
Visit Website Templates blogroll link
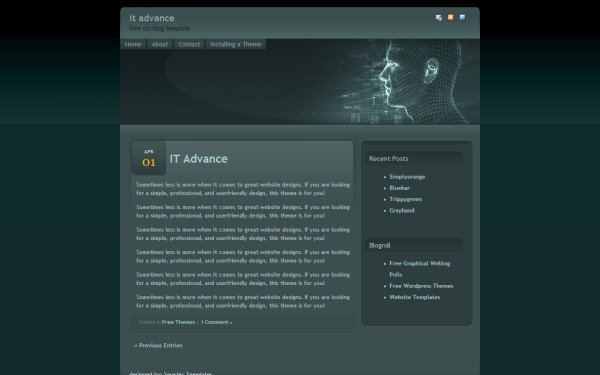415,297
